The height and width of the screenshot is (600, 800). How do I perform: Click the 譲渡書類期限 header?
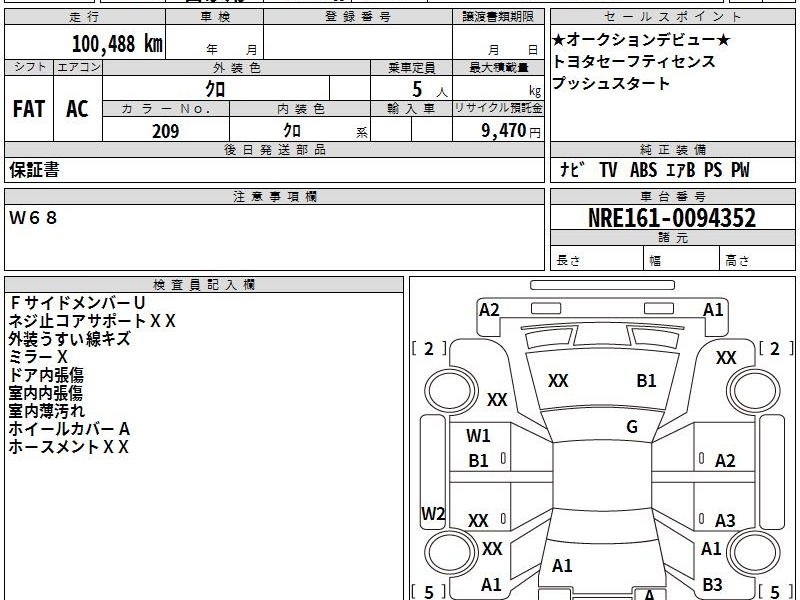[x=498, y=17]
